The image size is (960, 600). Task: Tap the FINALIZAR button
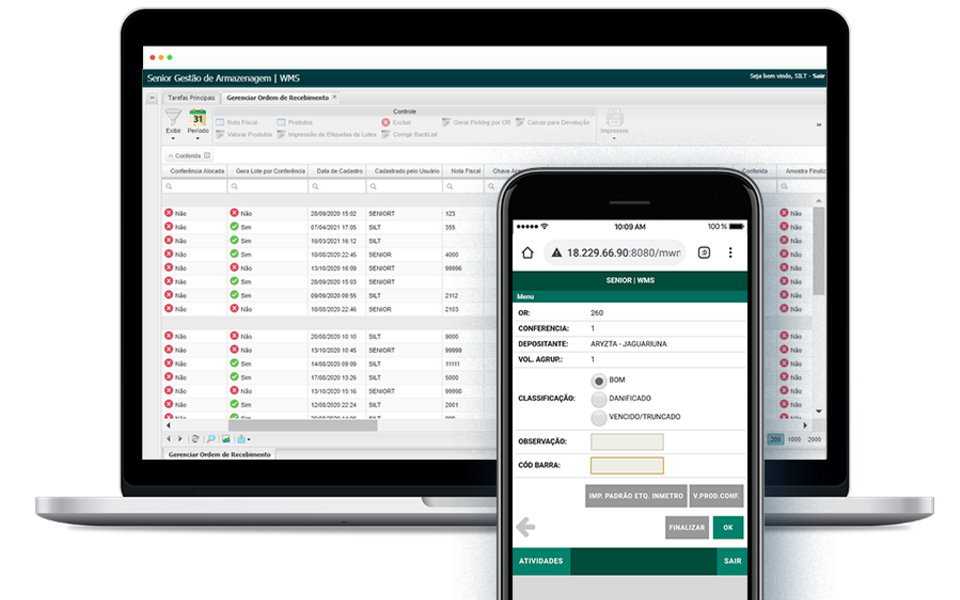tap(687, 527)
